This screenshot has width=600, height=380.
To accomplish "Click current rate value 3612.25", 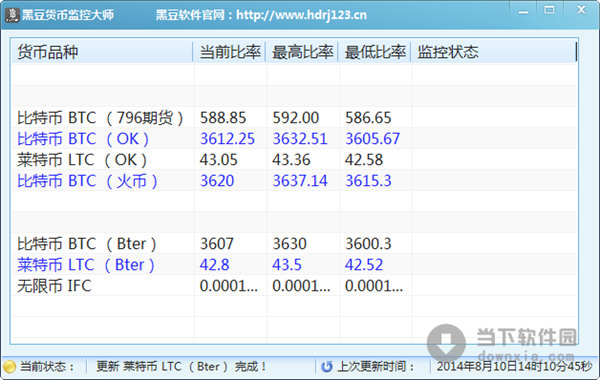I will [227, 139].
